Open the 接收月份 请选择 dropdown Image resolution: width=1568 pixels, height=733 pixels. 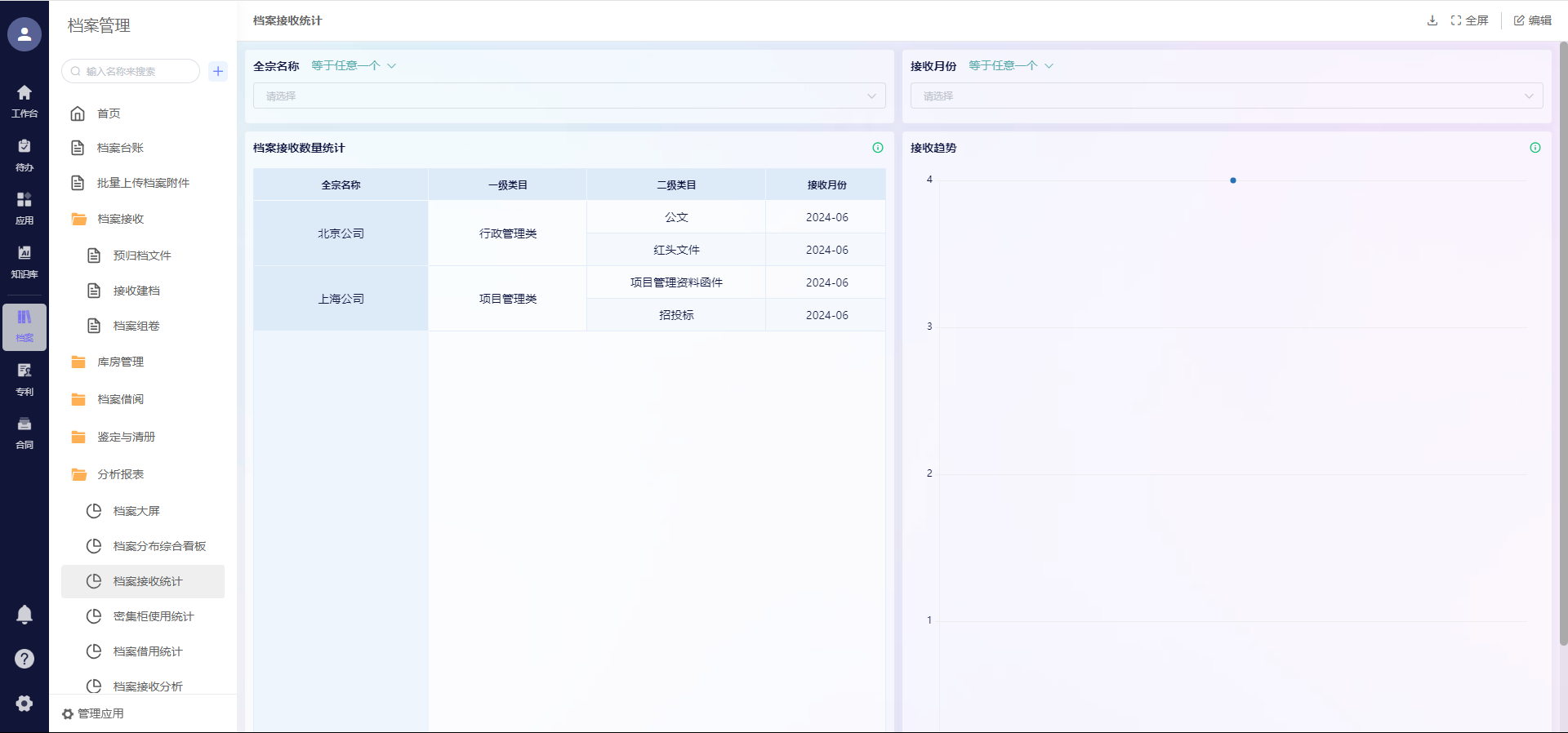(x=1226, y=96)
